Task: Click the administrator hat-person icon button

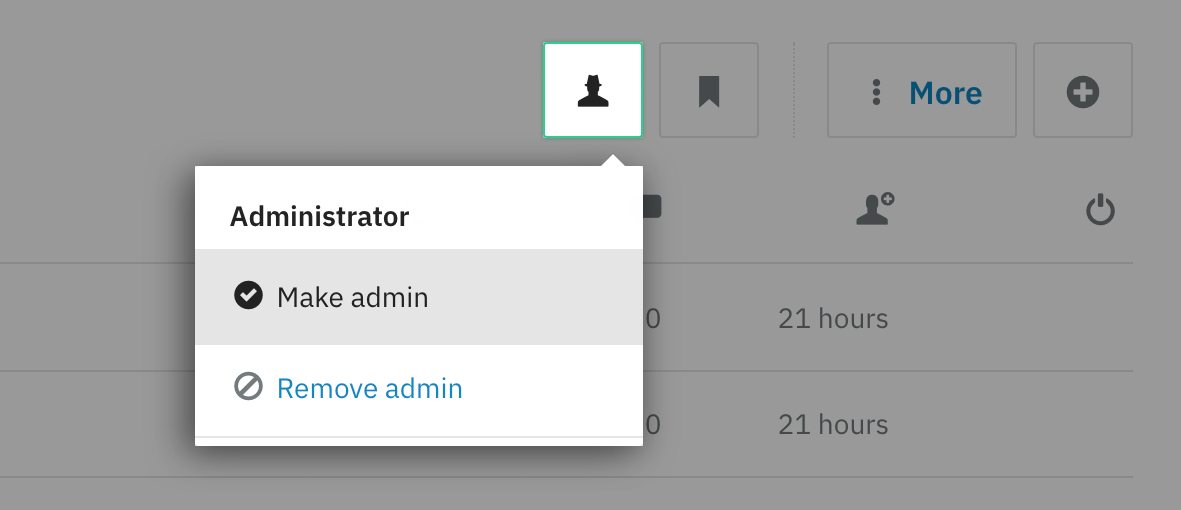Action: click(x=593, y=90)
